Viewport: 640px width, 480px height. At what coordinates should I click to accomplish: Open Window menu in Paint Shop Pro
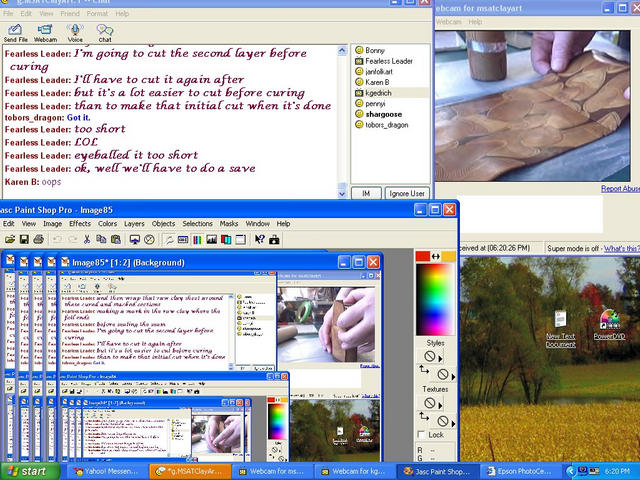258,224
